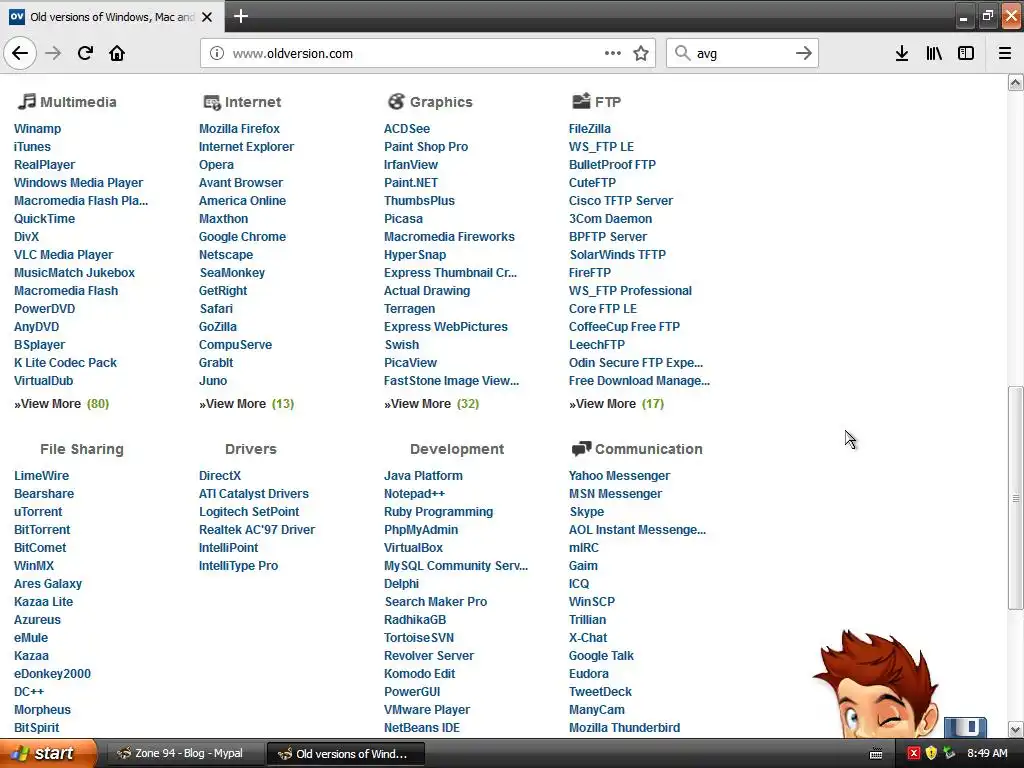Open the Realtek AC'97 Driver link

click(x=257, y=530)
